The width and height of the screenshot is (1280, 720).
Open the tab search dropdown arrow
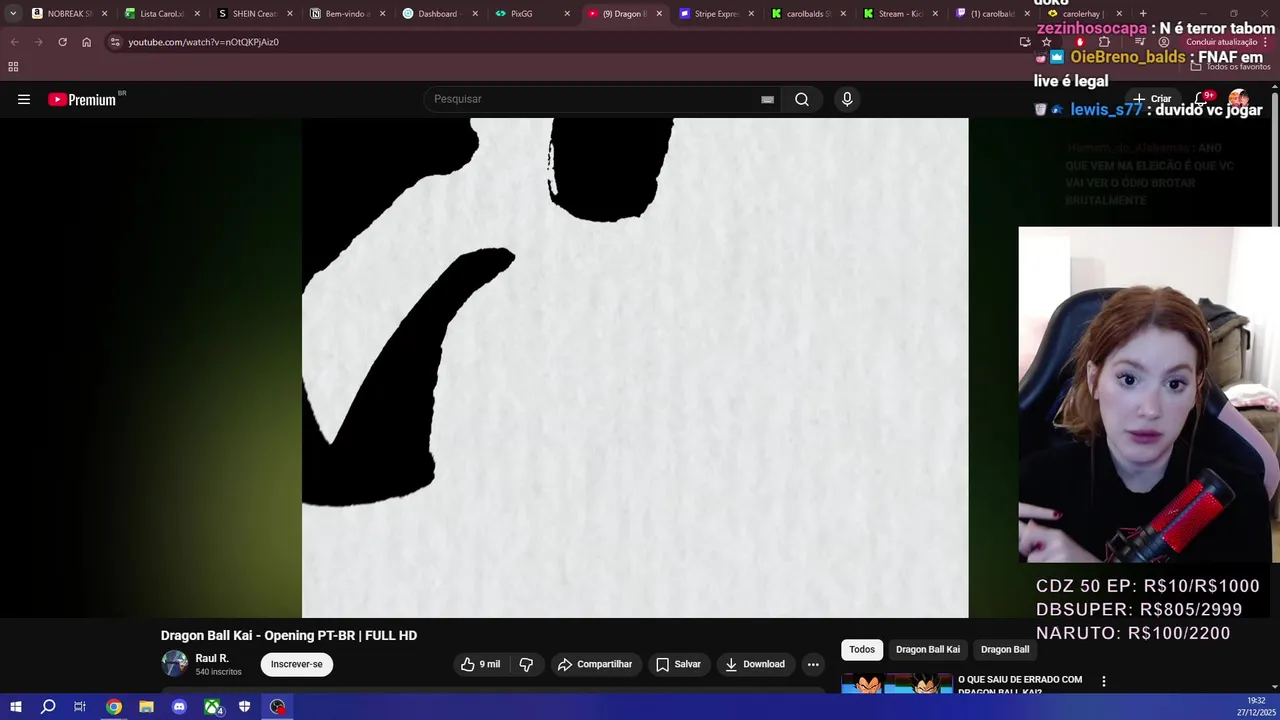pos(13,14)
